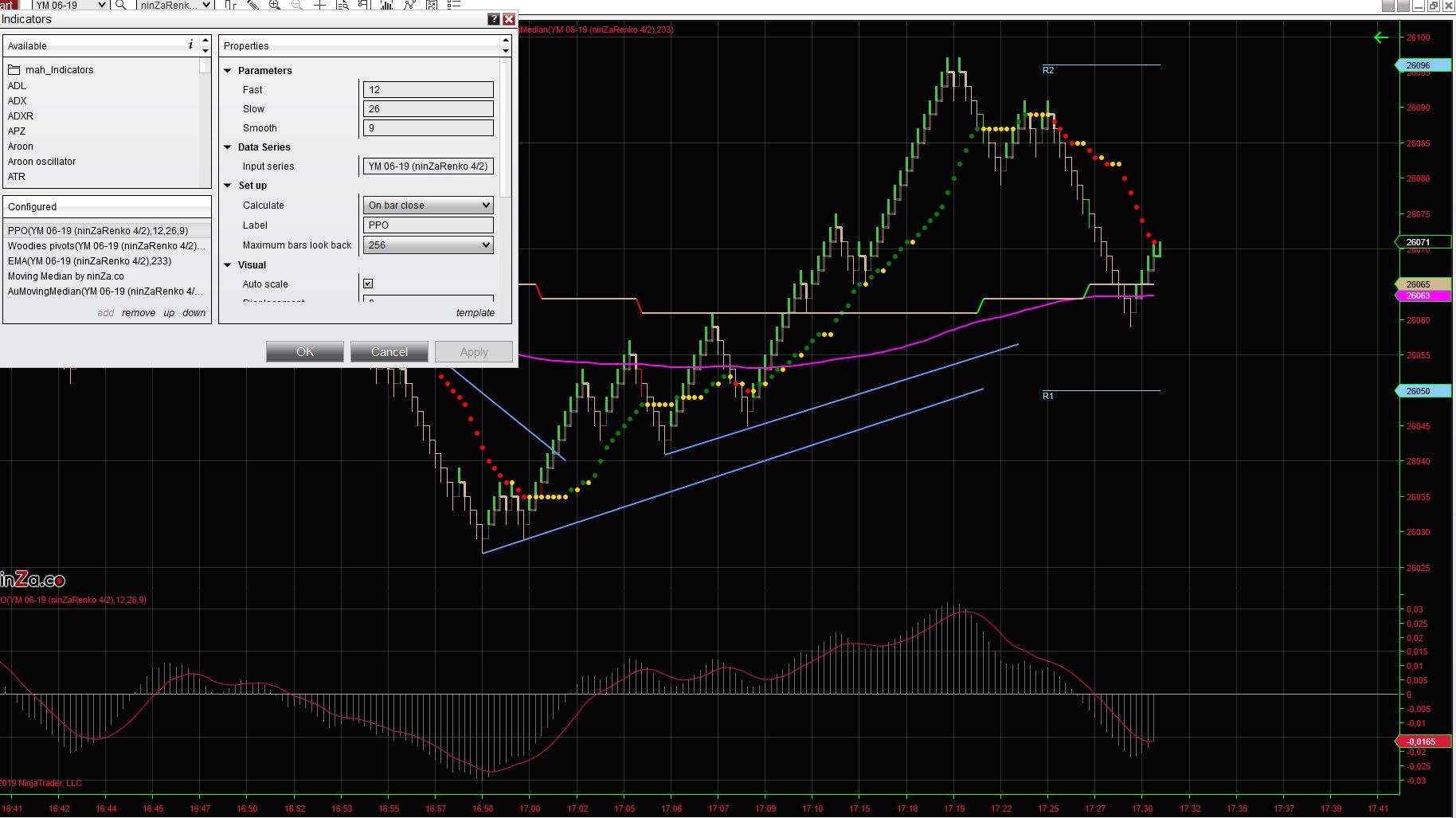Click the Smooth parameter field

[428, 128]
